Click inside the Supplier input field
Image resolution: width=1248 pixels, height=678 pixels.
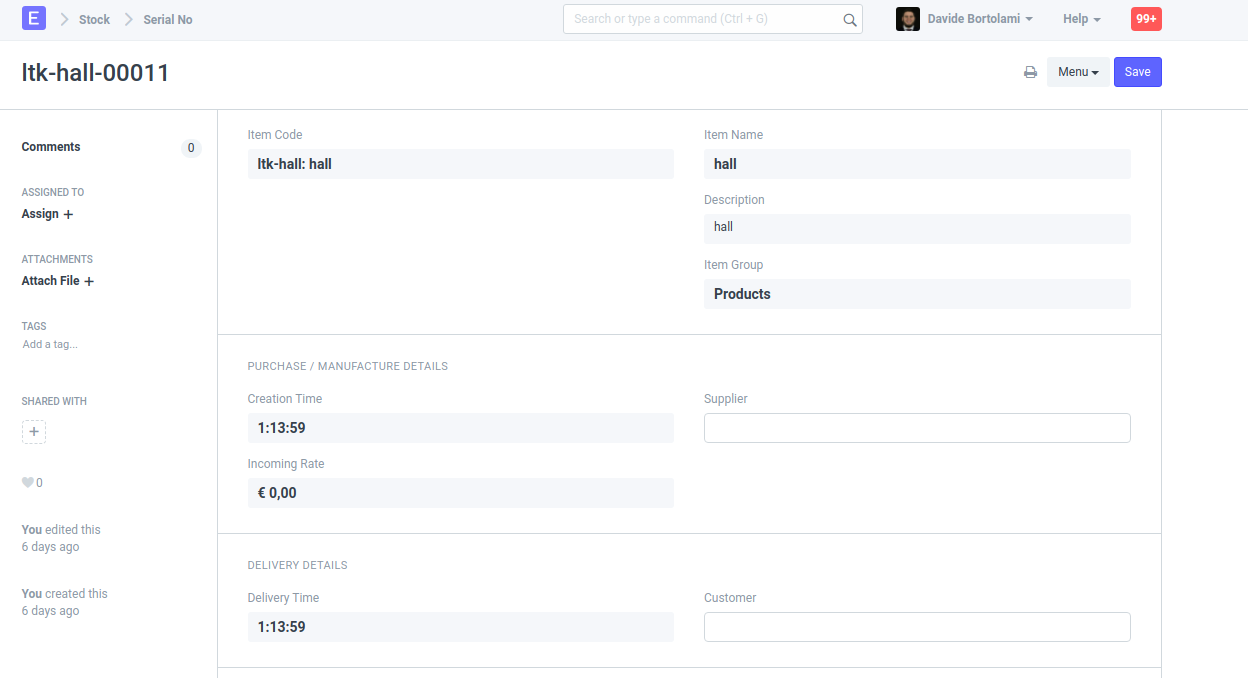pos(917,427)
